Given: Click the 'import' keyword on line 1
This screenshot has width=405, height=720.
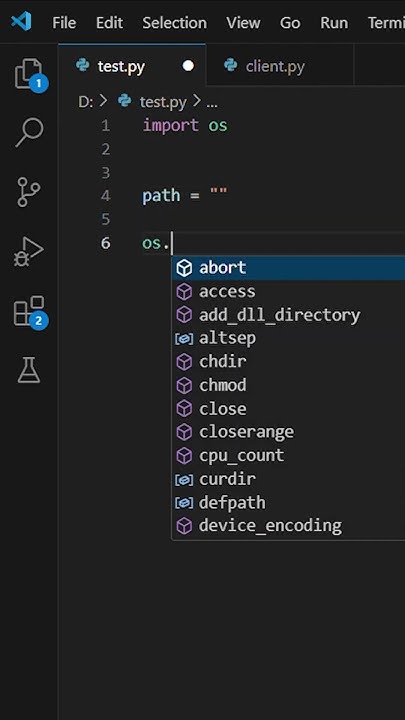Looking at the screenshot, I should 171,125.
